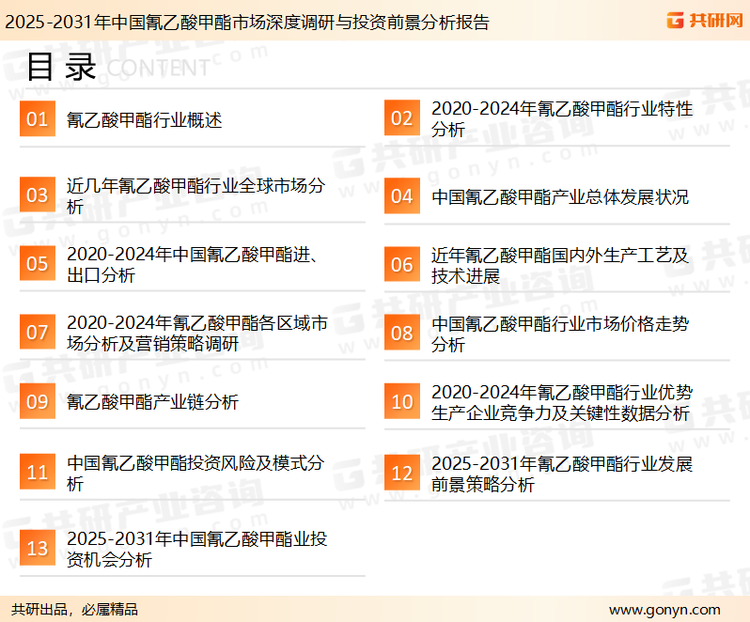This screenshot has height=622, width=750.
Task: Open chapter 中国氰乙酸甲酯产业总体发展状况
Action: pos(560,197)
